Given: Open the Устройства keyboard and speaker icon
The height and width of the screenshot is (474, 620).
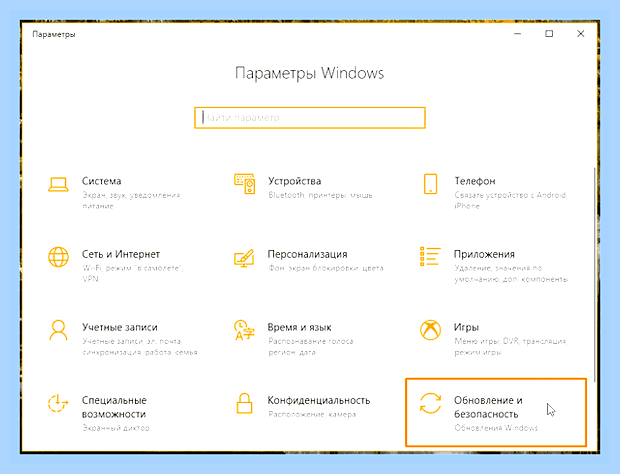Looking at the screenshot, I should (x=244, y=184).
